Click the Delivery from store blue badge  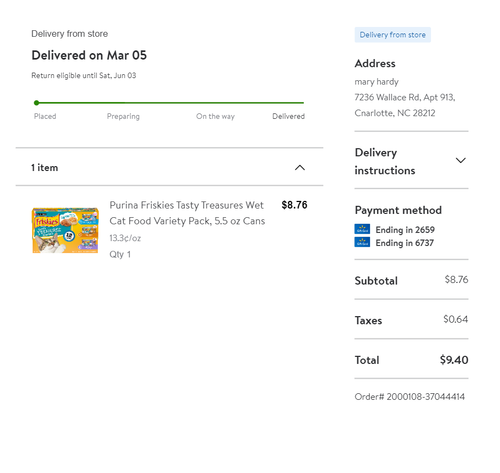(392, 35)
